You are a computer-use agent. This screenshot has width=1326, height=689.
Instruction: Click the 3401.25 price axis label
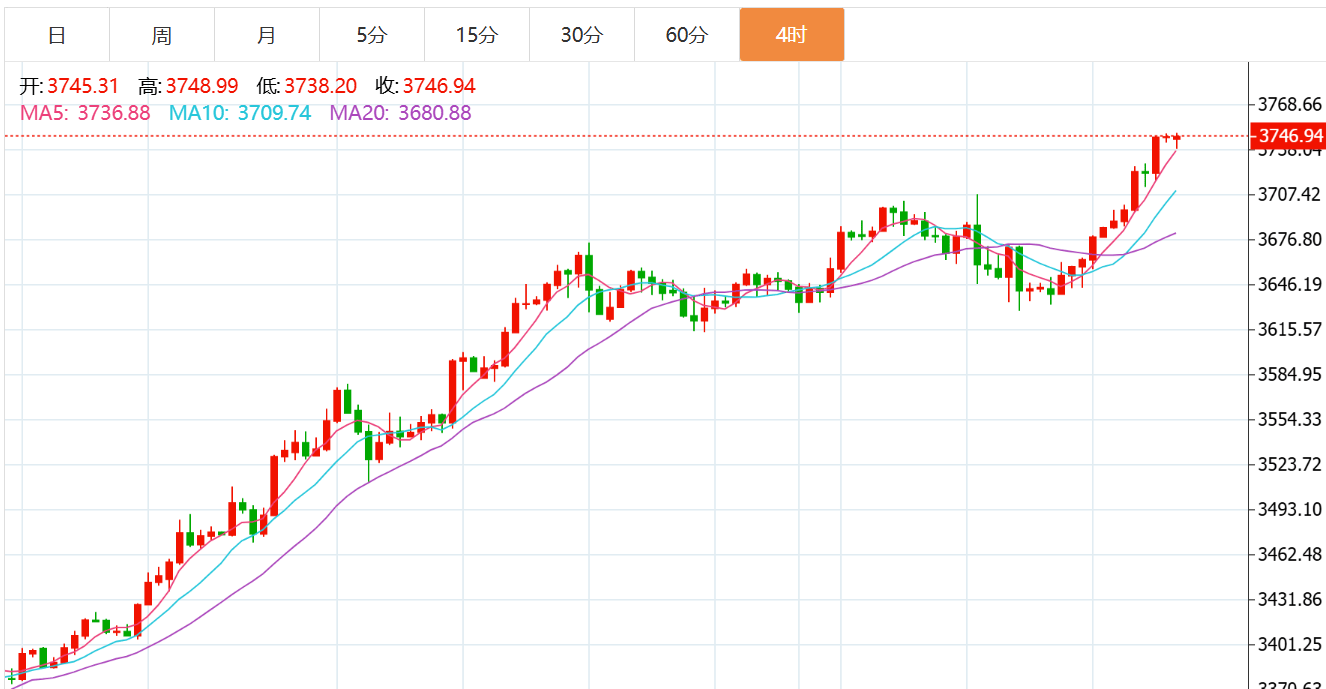(1290, 644)
